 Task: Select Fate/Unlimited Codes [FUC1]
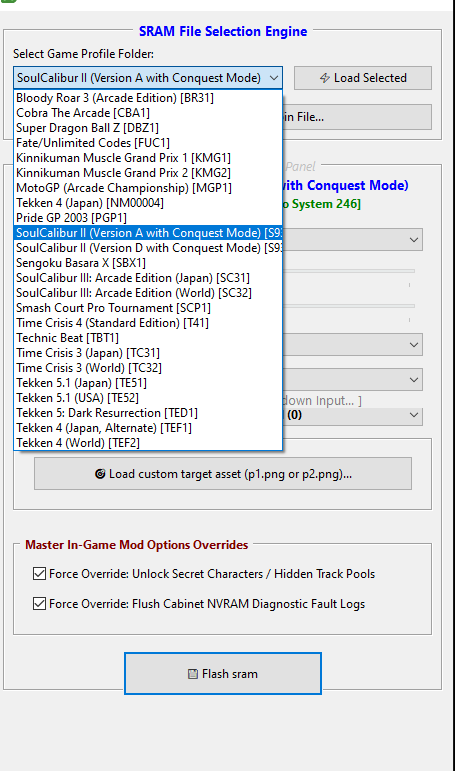coord(148,143)
